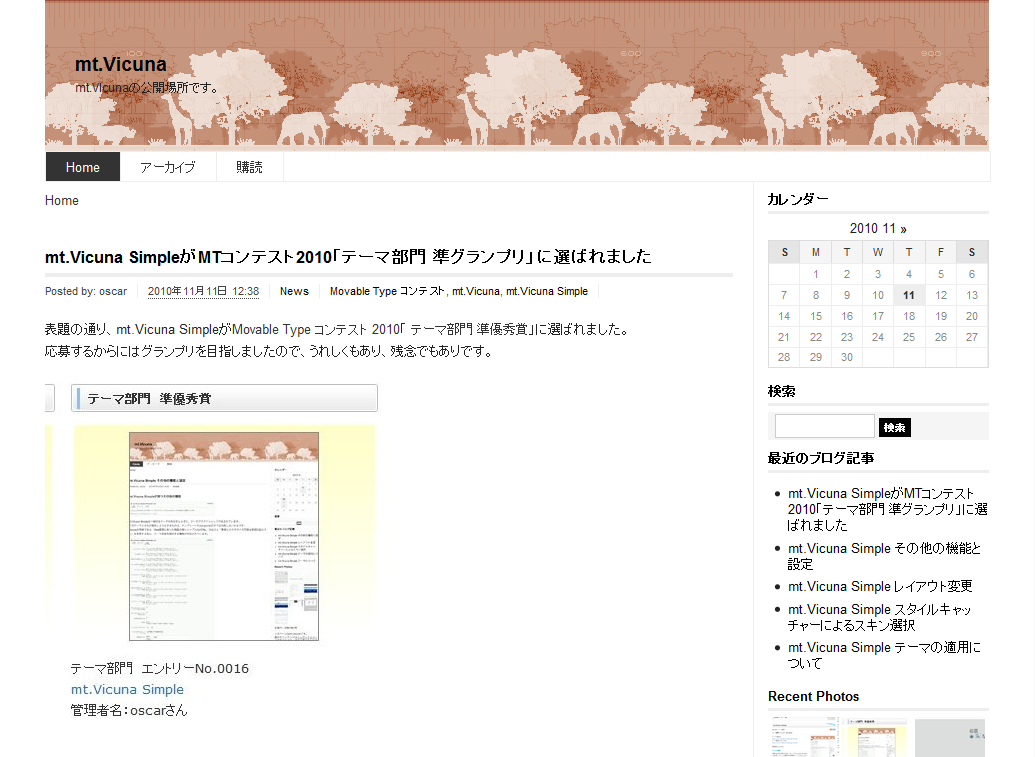Open the first Recent Photos thumbnail

coord(803,738)
